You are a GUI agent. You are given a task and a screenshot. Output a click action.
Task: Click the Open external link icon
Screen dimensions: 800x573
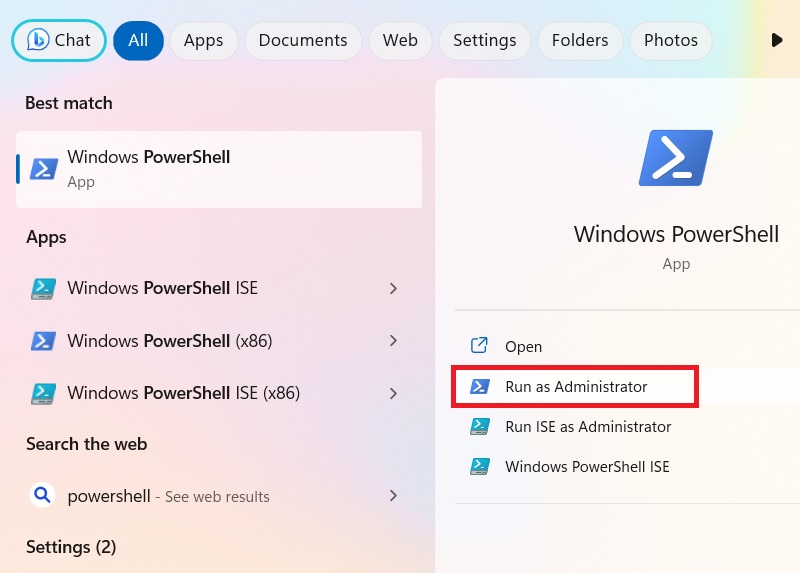point(479,346)
